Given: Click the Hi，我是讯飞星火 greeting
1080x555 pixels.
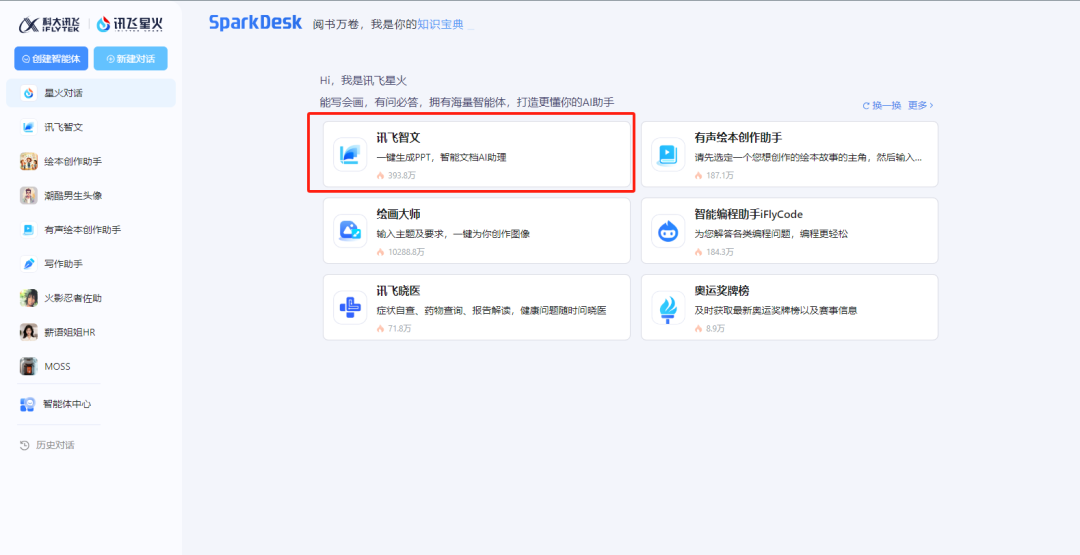Looking at the screenshot, I should [x=363, y=81].
